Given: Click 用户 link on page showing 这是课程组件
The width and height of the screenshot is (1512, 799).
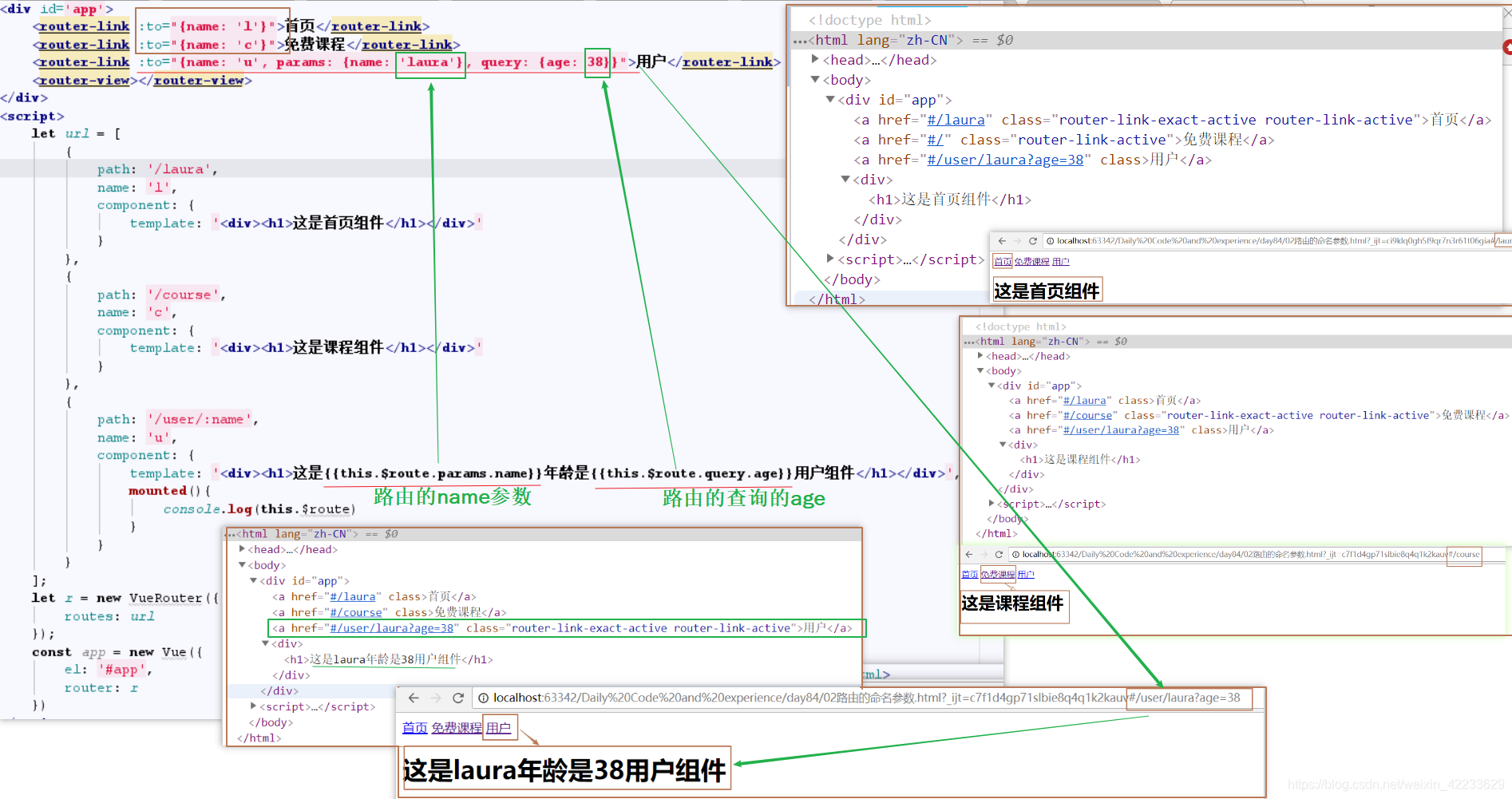Looking at the screenshot, I should click(x=1027, y=575).
